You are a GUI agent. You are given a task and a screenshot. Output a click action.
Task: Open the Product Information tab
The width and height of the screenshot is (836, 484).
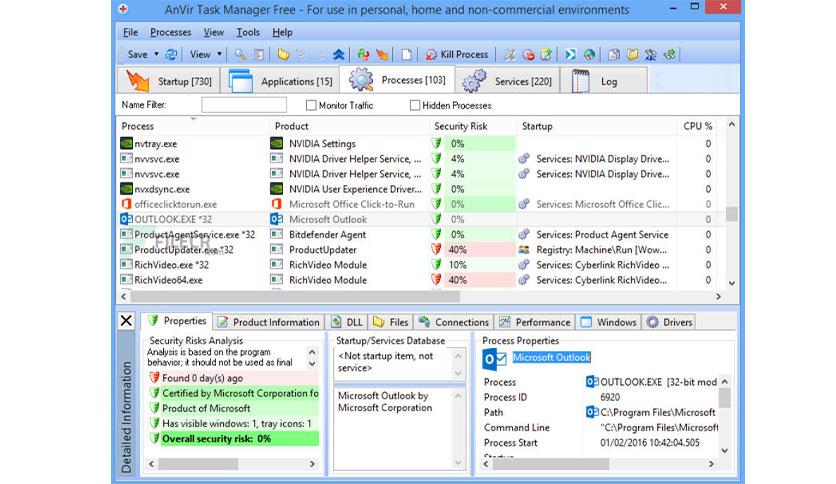[269, 322]
